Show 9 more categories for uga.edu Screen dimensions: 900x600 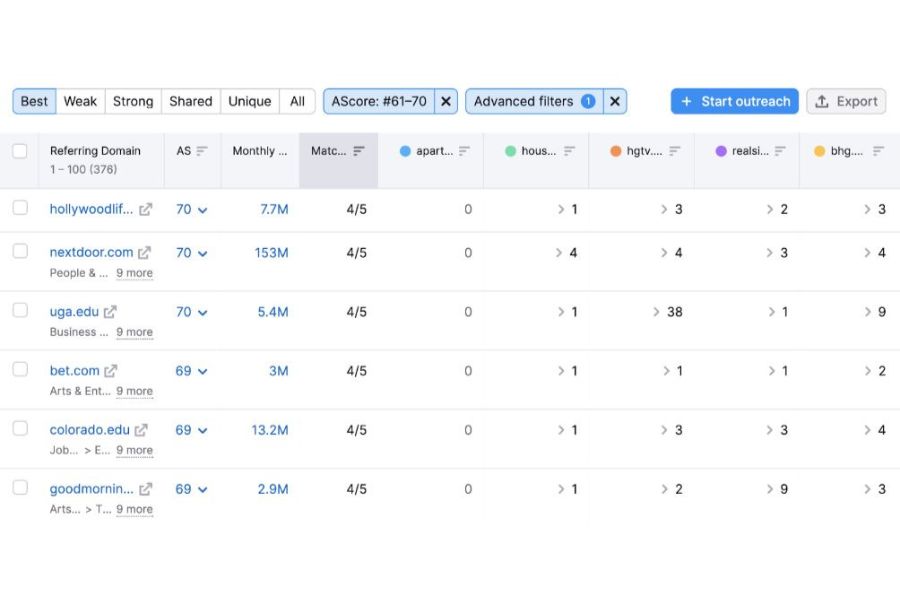tap(134, 332)
